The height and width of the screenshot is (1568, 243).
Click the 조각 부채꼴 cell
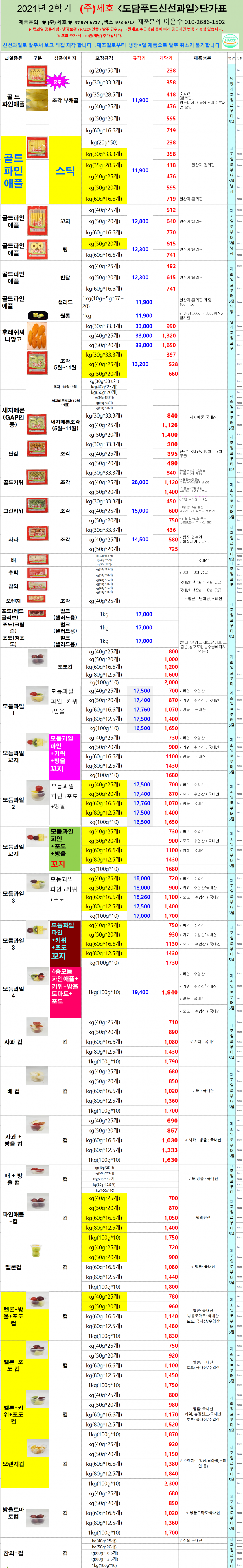(65, 100)
